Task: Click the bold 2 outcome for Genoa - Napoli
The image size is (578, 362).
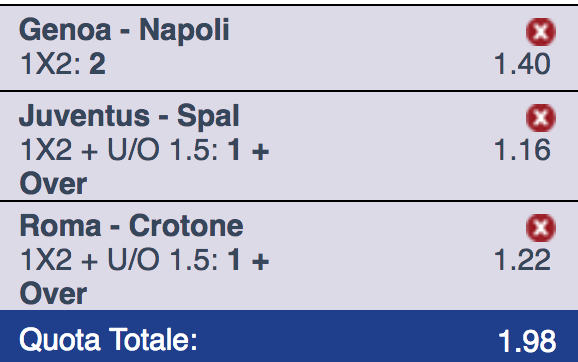Action: pos(97,64)
